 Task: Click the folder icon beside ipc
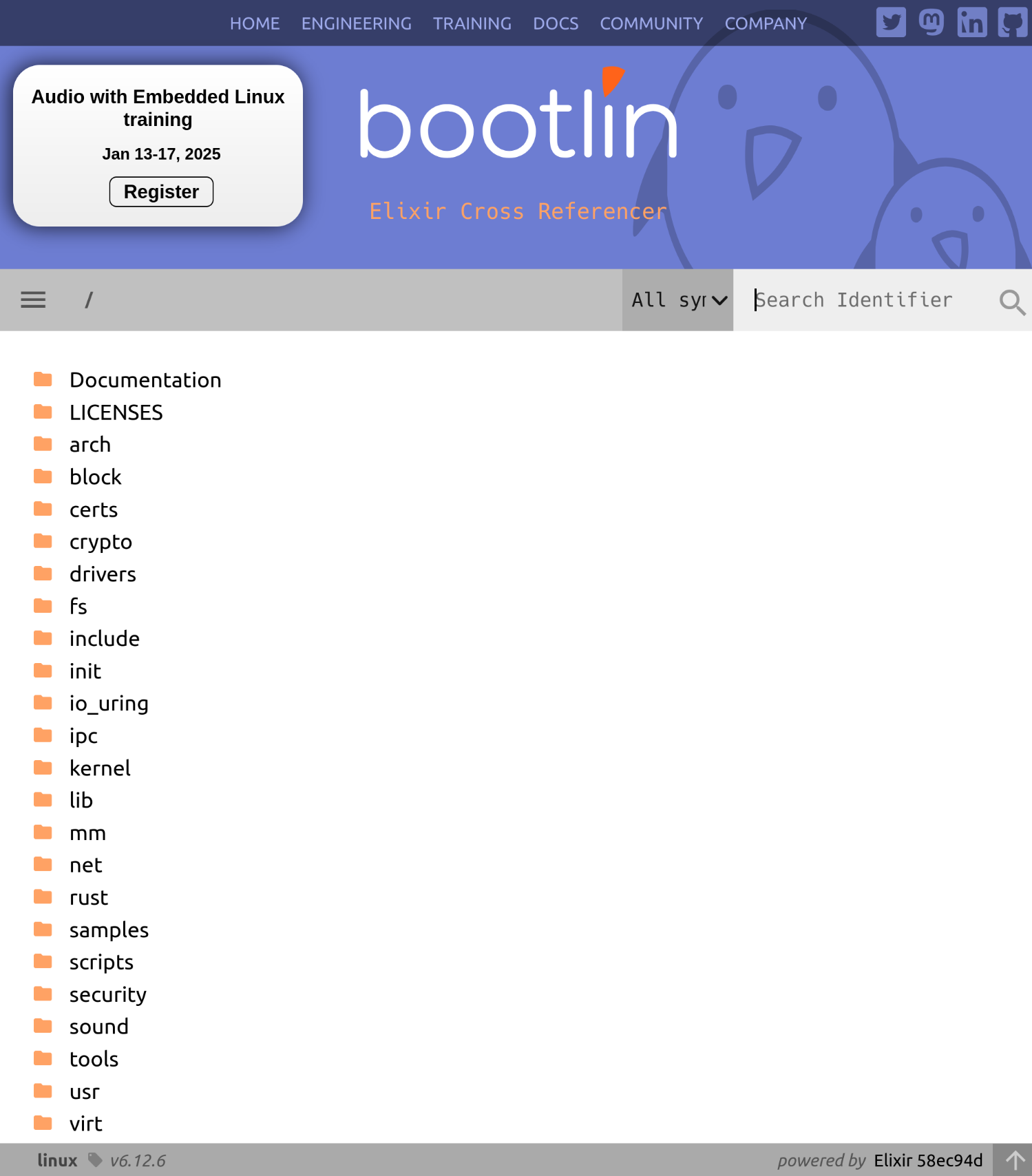[43, 735]
